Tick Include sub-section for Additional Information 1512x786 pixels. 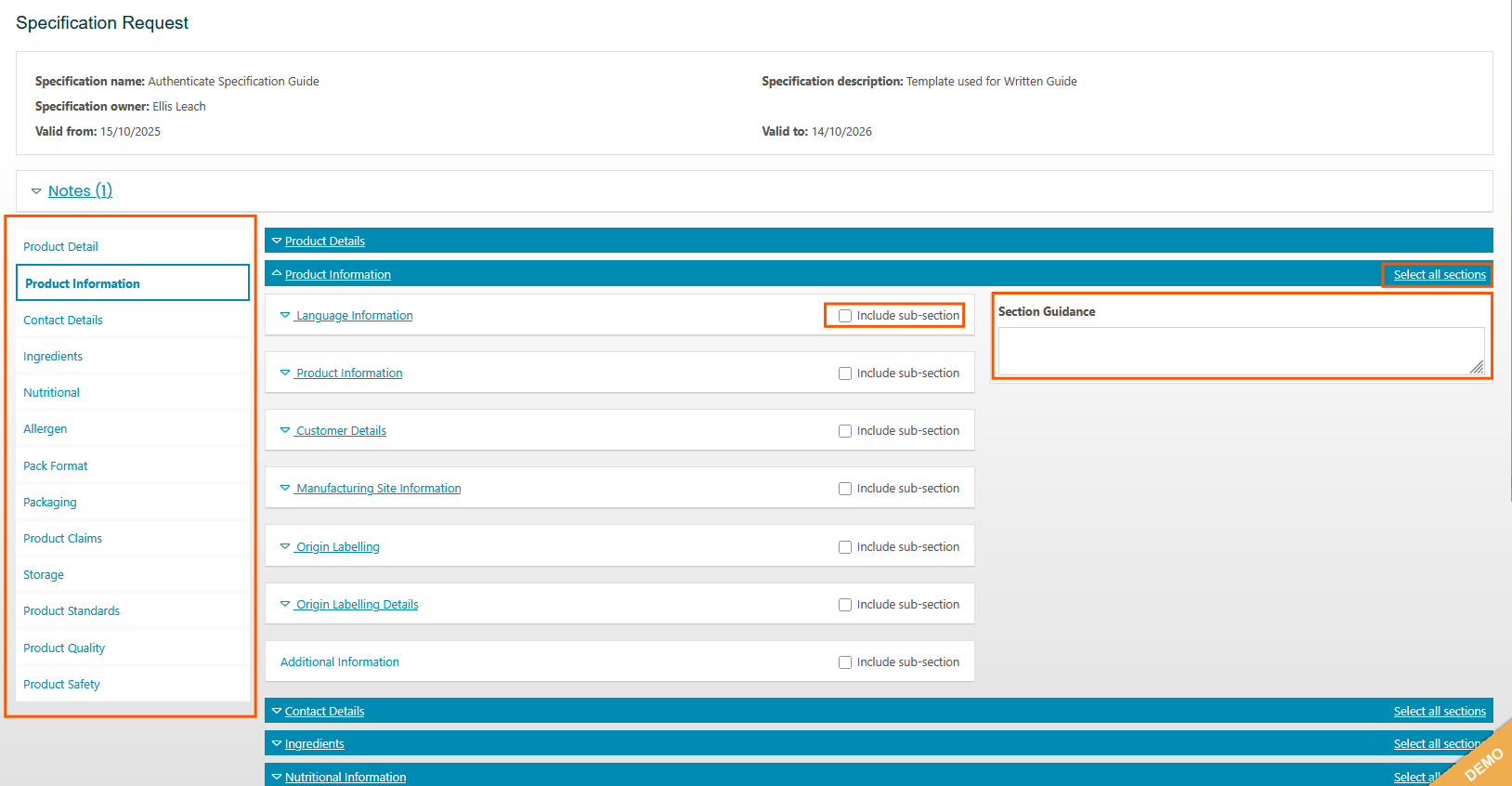pos(845,662)
